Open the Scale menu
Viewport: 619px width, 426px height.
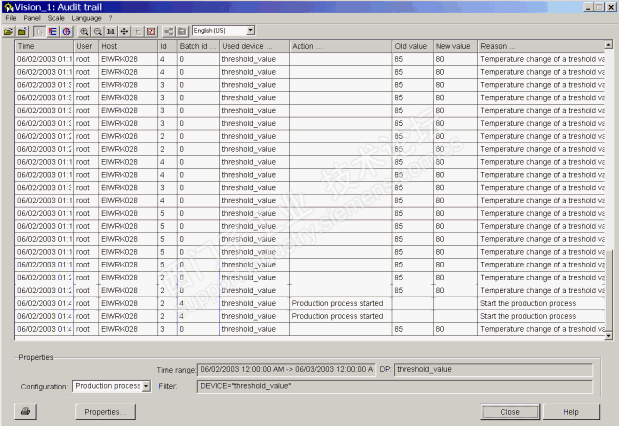tap(56, 18)
